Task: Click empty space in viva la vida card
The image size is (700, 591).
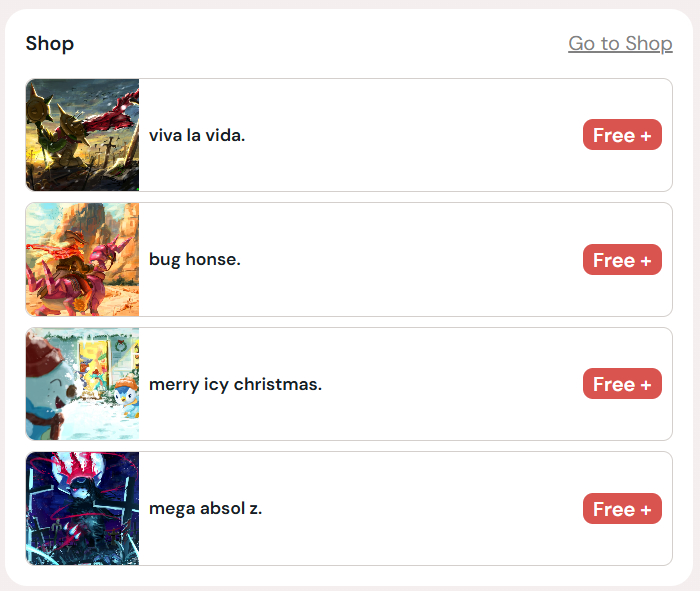Action: pos(411,135)
